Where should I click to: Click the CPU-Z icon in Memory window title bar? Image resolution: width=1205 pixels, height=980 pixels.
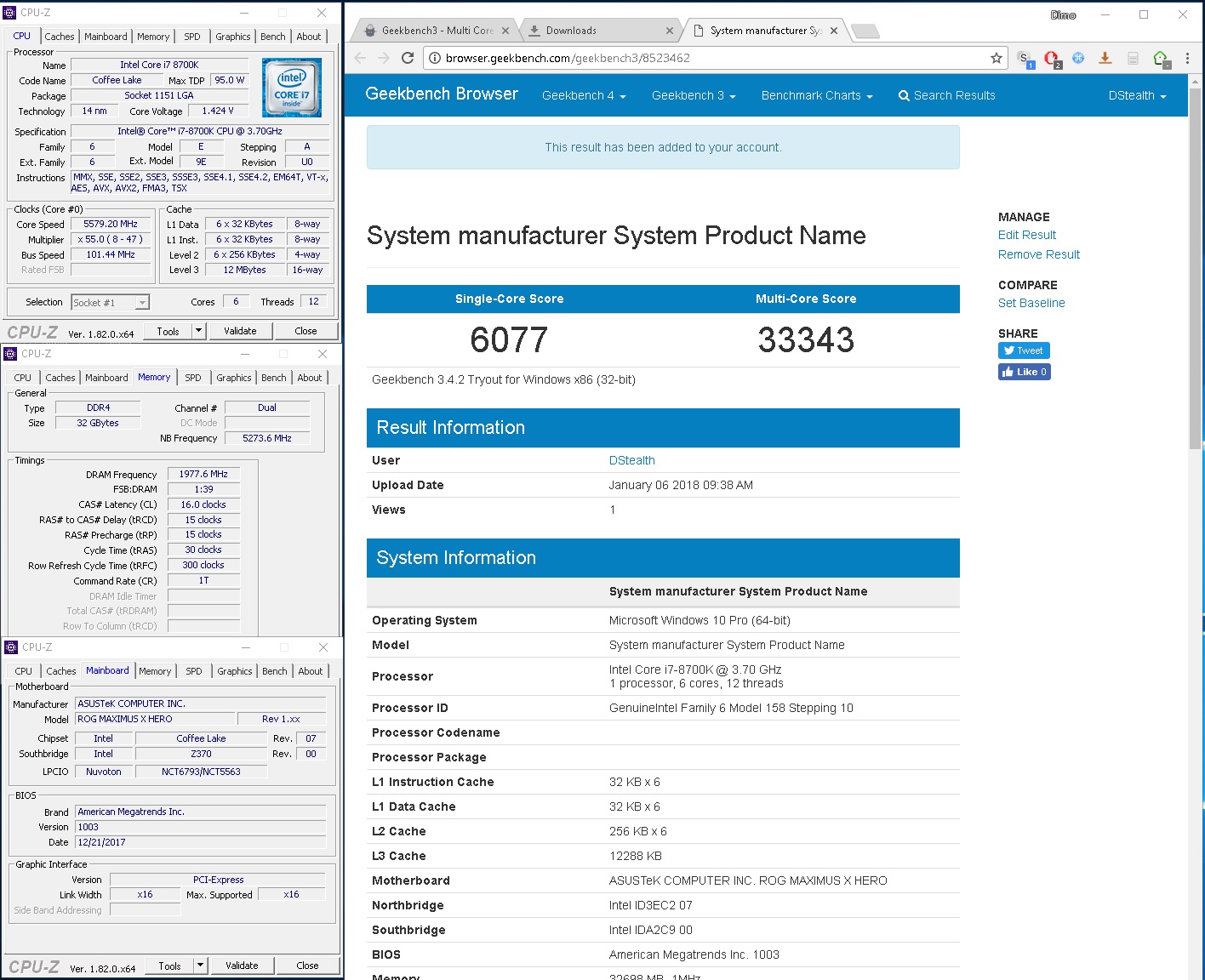tap(11, 353)
